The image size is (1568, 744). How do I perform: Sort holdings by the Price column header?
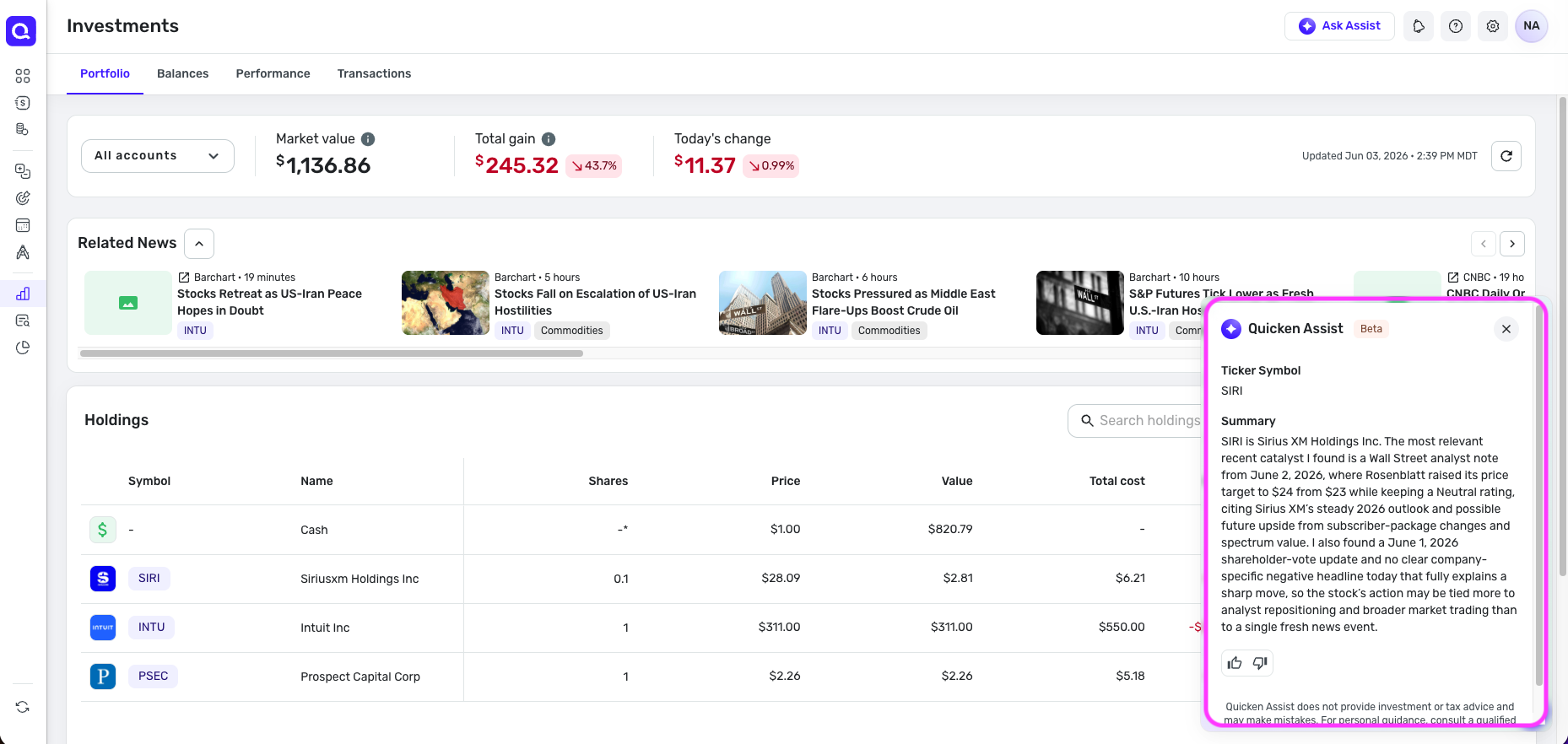(x=786, y=482)
